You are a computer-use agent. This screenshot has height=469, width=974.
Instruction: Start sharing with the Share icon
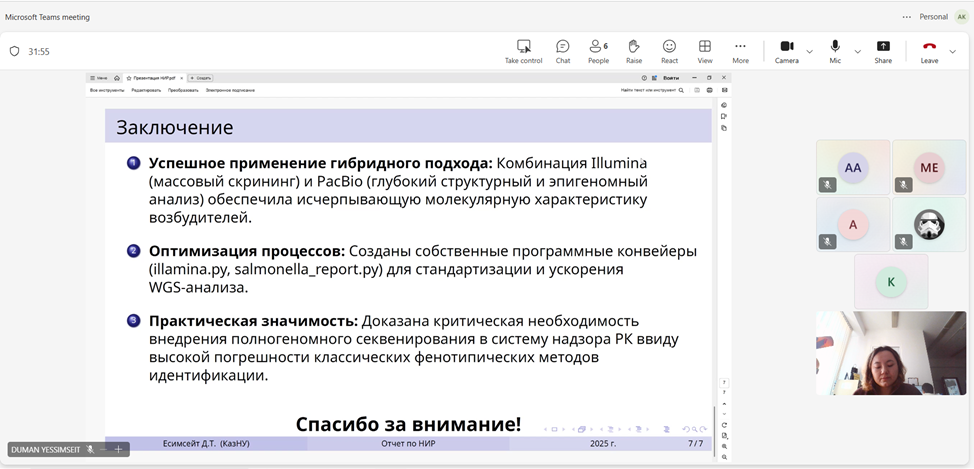click(883, 52)
